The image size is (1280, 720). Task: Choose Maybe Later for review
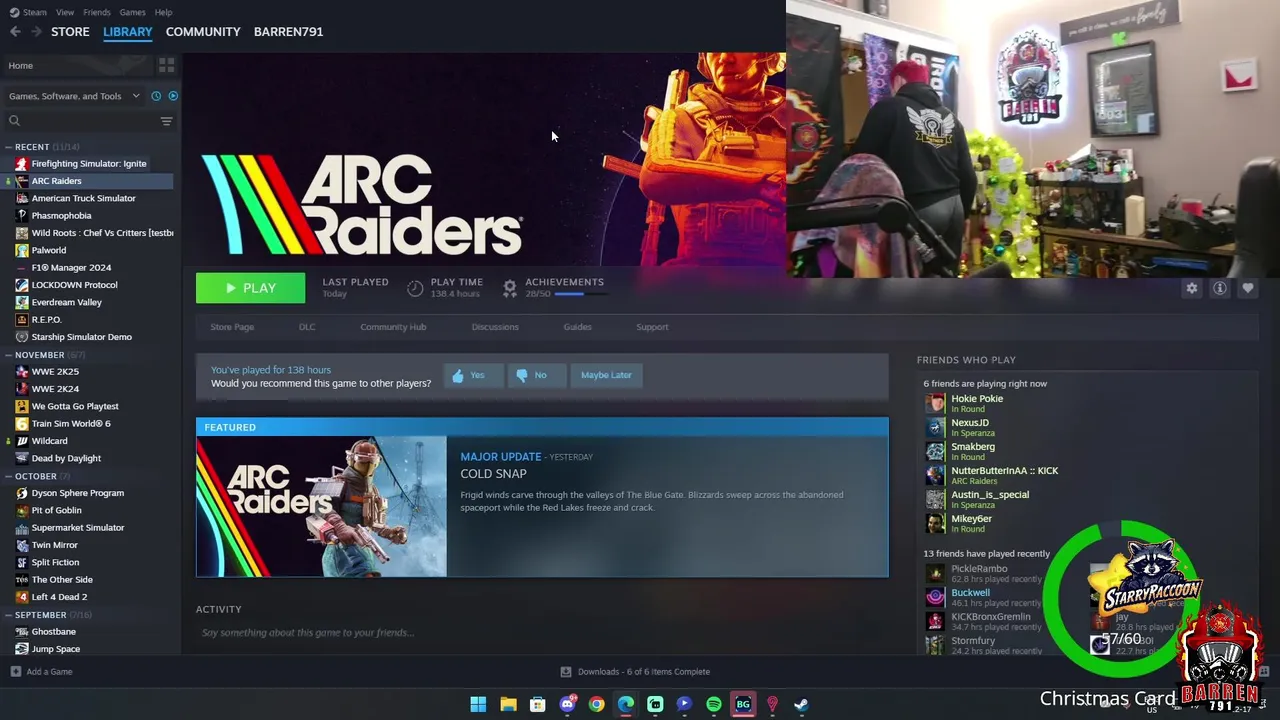606,375
